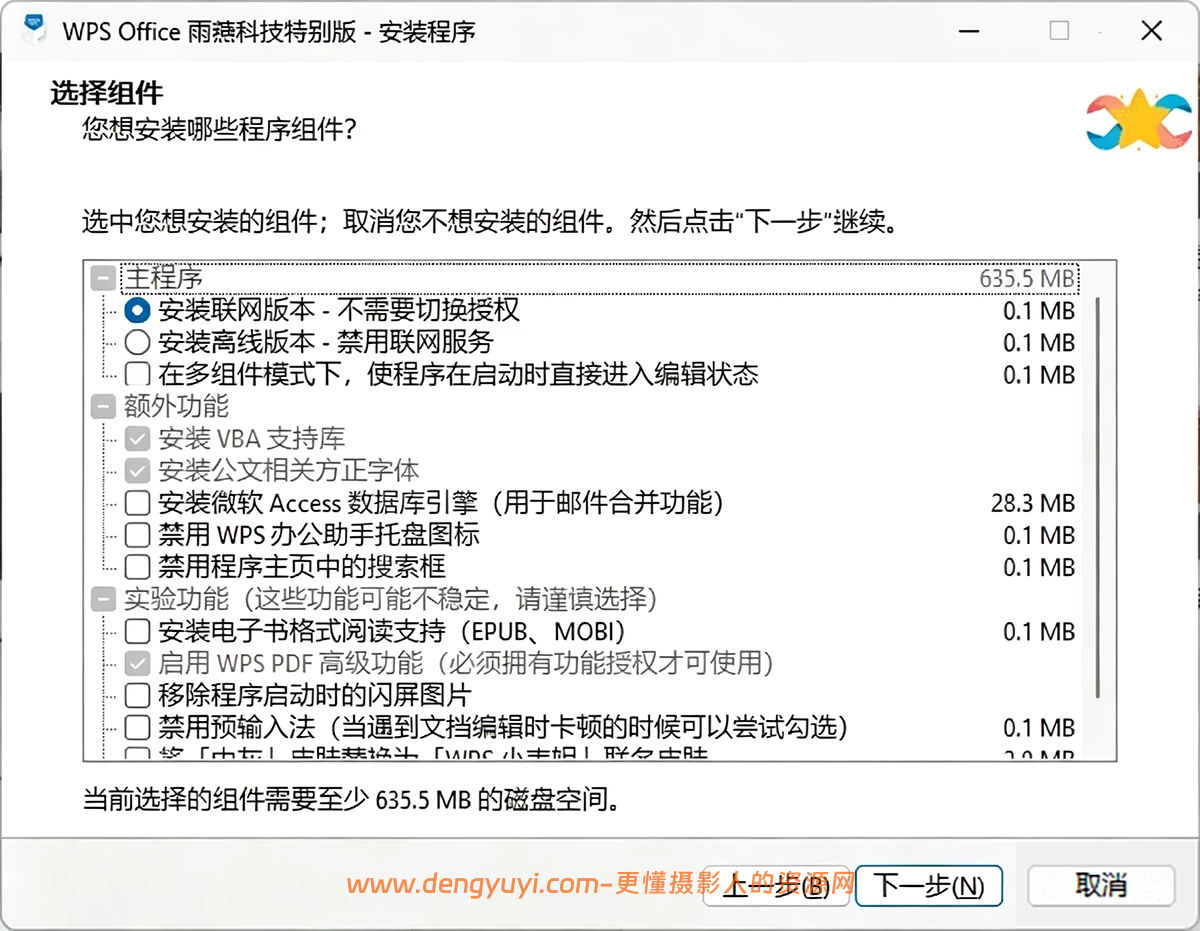Screen dimensions: 1200x931
Task: Click the star logo at top right
Action: 1139,119
